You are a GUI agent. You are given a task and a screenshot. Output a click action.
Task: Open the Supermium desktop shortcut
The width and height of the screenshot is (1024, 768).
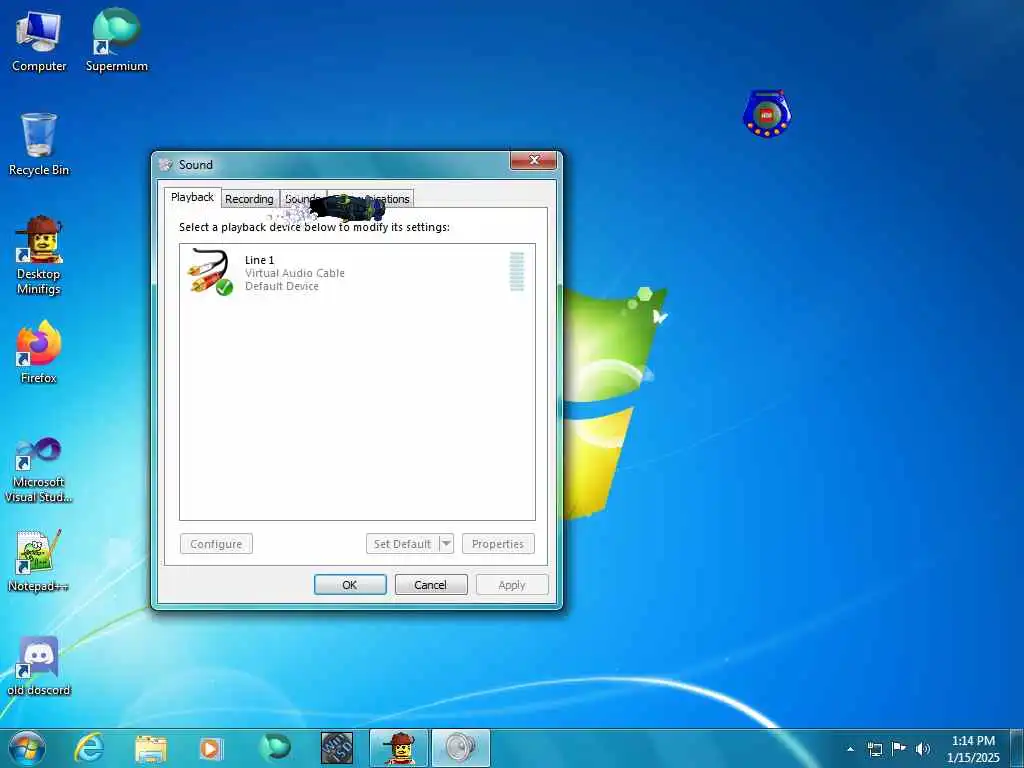(116, 42)
